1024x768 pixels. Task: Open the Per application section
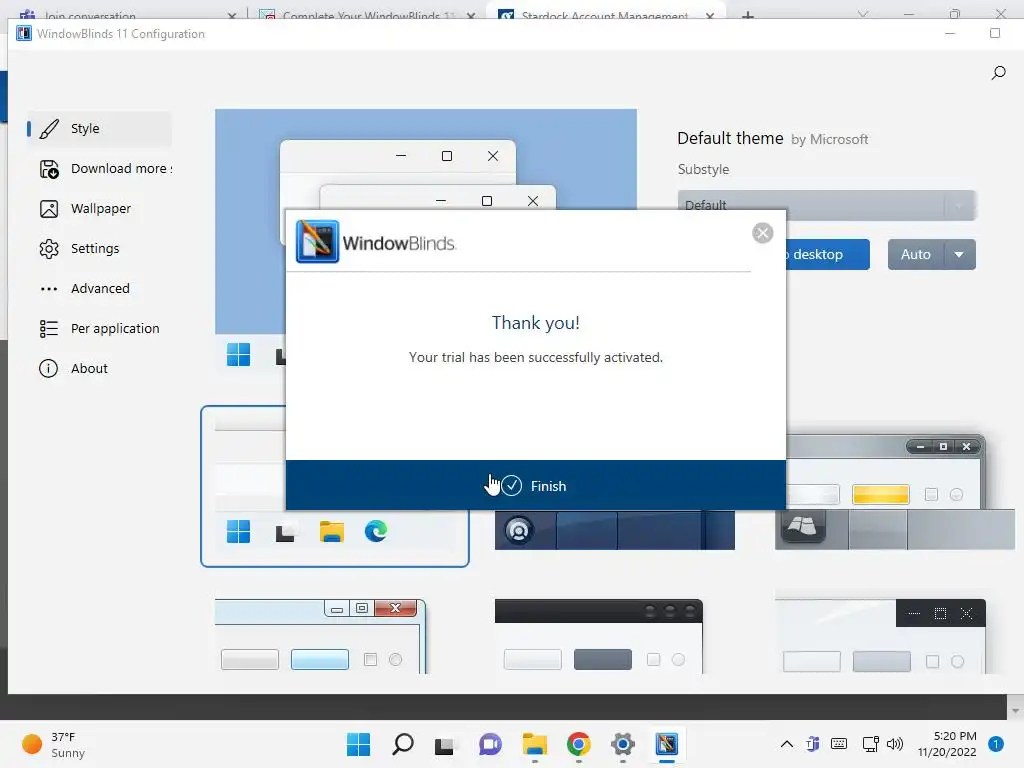click(x=99, y=328)
